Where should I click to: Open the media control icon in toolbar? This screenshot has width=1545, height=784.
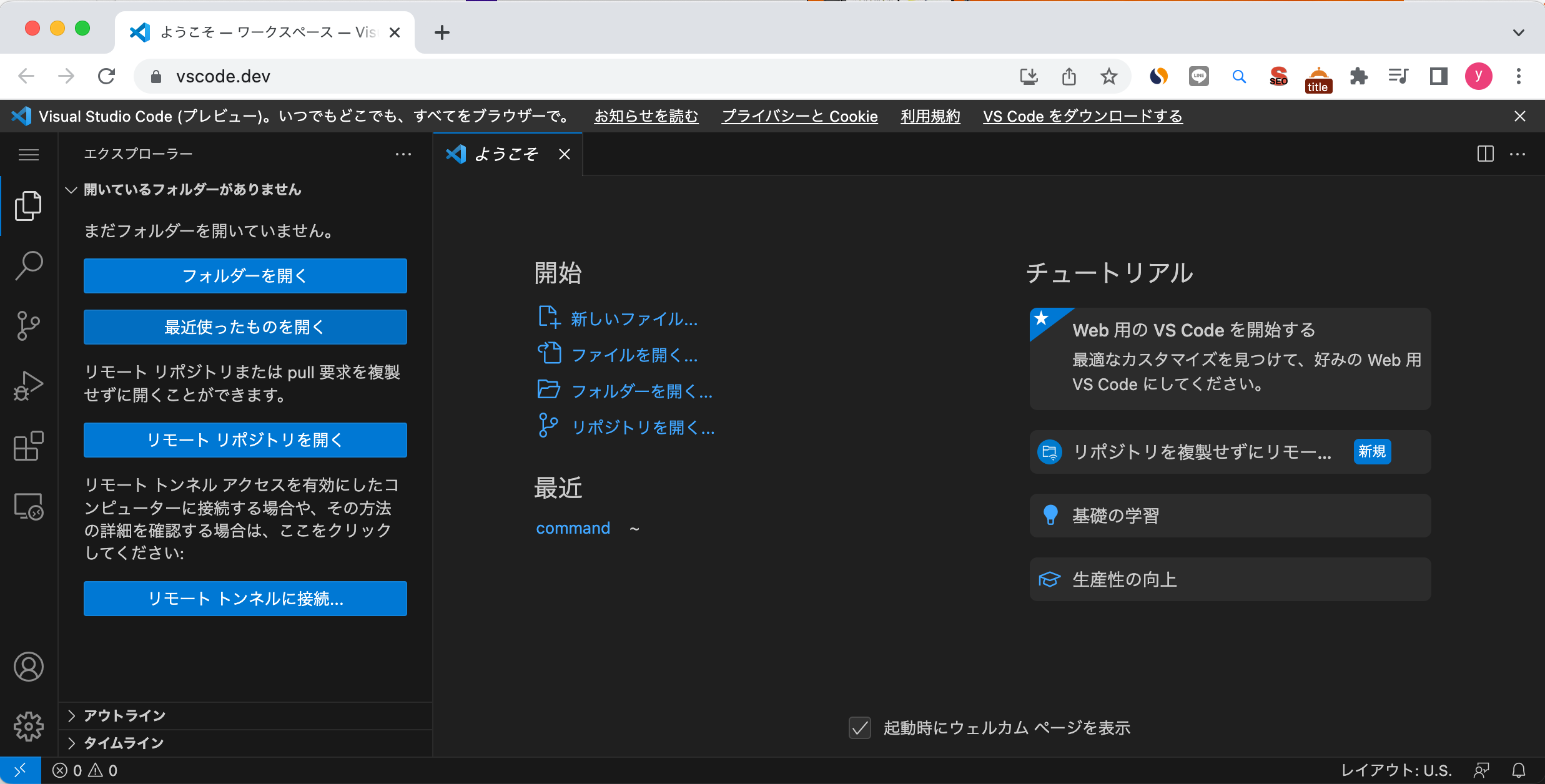point(1398,76)
